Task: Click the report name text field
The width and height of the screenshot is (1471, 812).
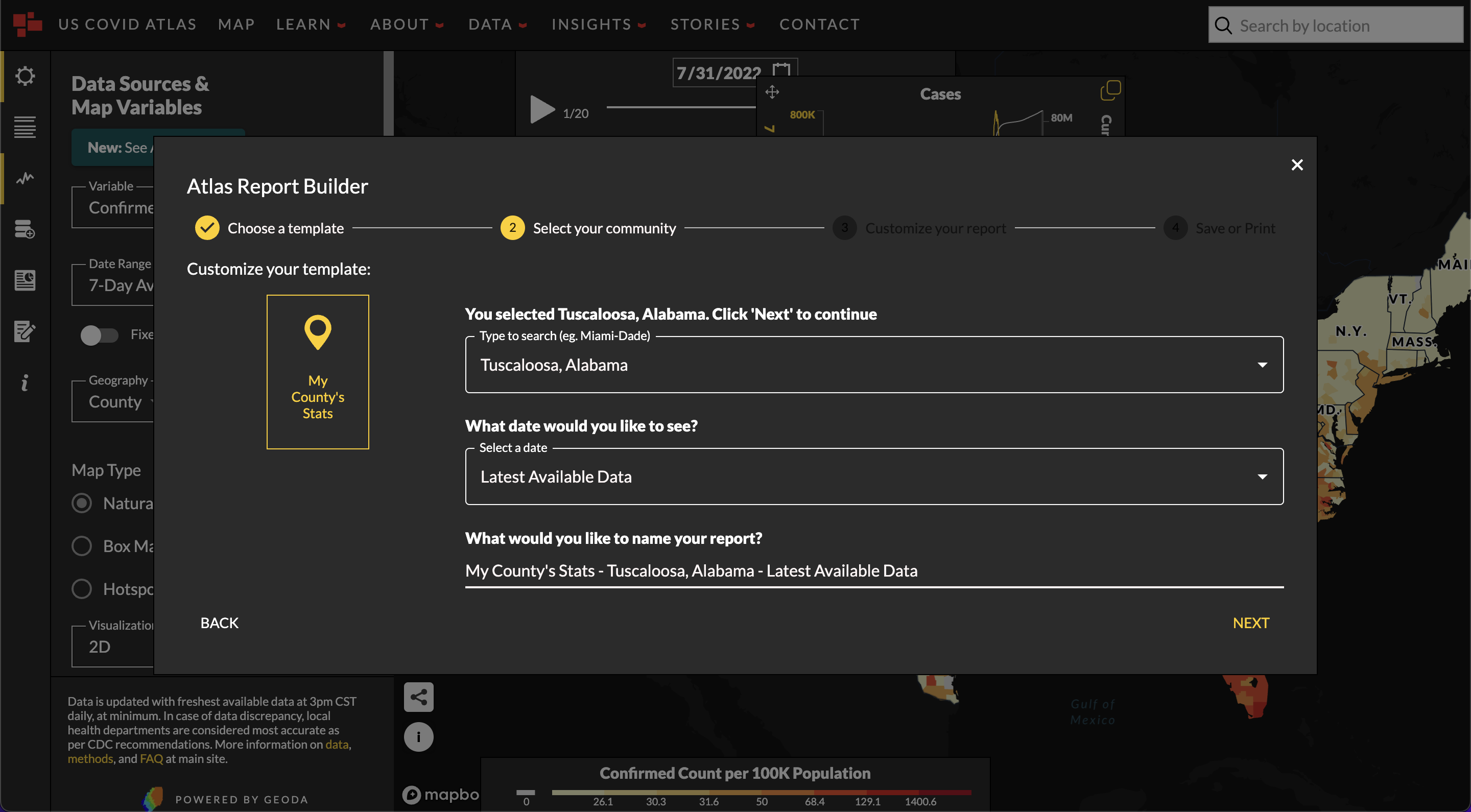Action: [874, 571]
